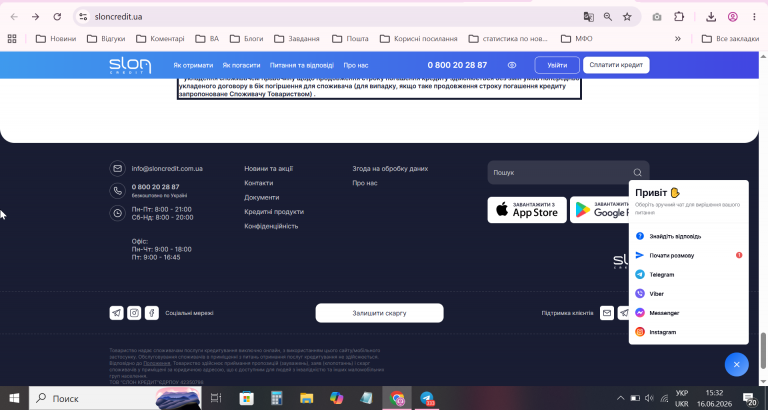This screenshot has height=410, width=768.
Task: Go forward in browser history
Action: 35,17
